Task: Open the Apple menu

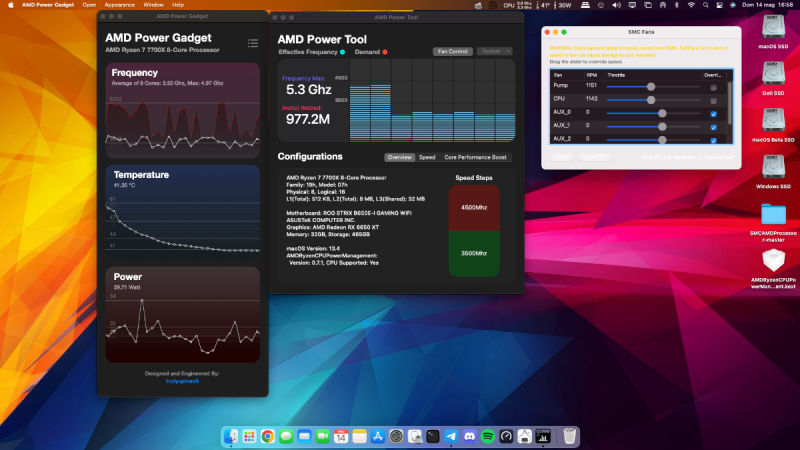Action: coord(11,5)
